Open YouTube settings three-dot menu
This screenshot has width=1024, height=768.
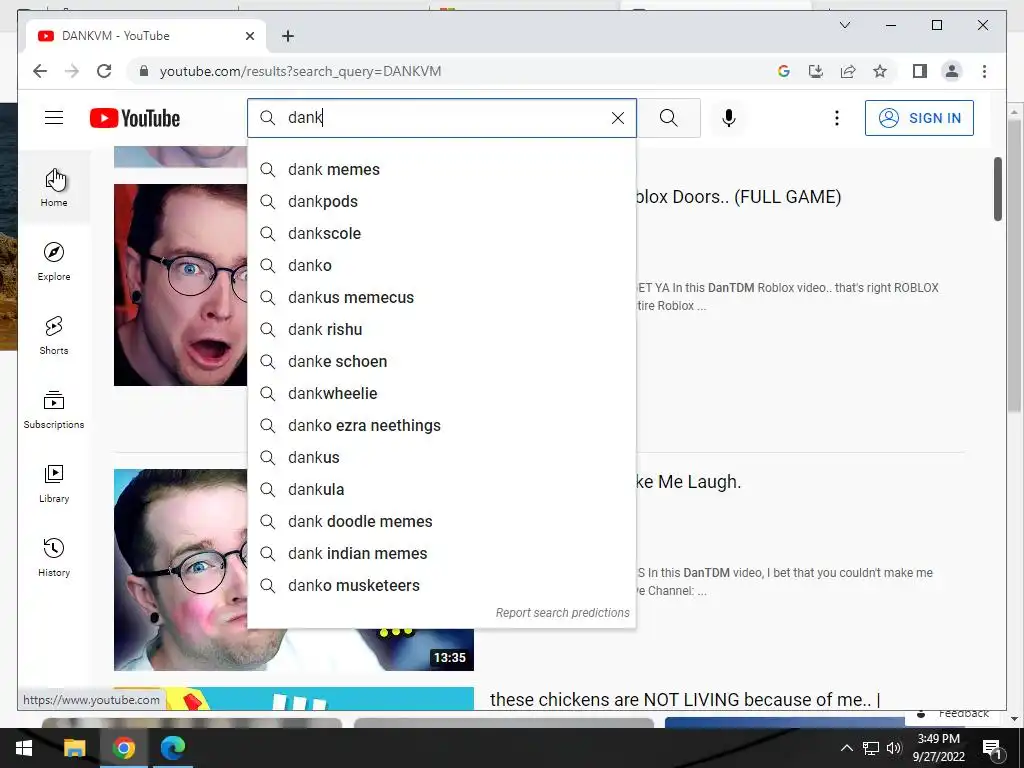837,118
